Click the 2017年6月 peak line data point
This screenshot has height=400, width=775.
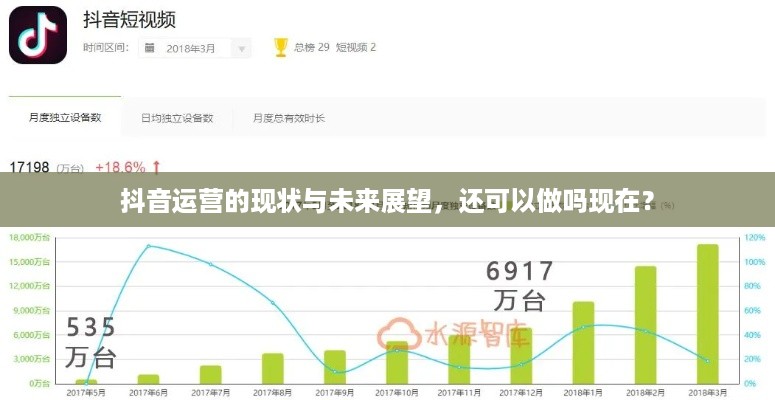pos(148,246)
